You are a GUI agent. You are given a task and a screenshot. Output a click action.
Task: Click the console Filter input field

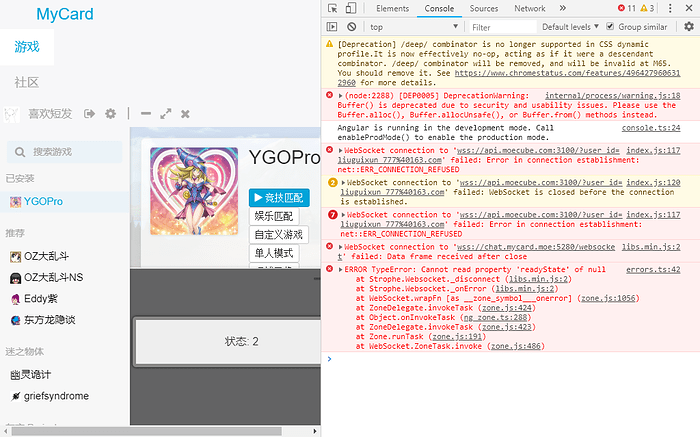coord(503,27)
